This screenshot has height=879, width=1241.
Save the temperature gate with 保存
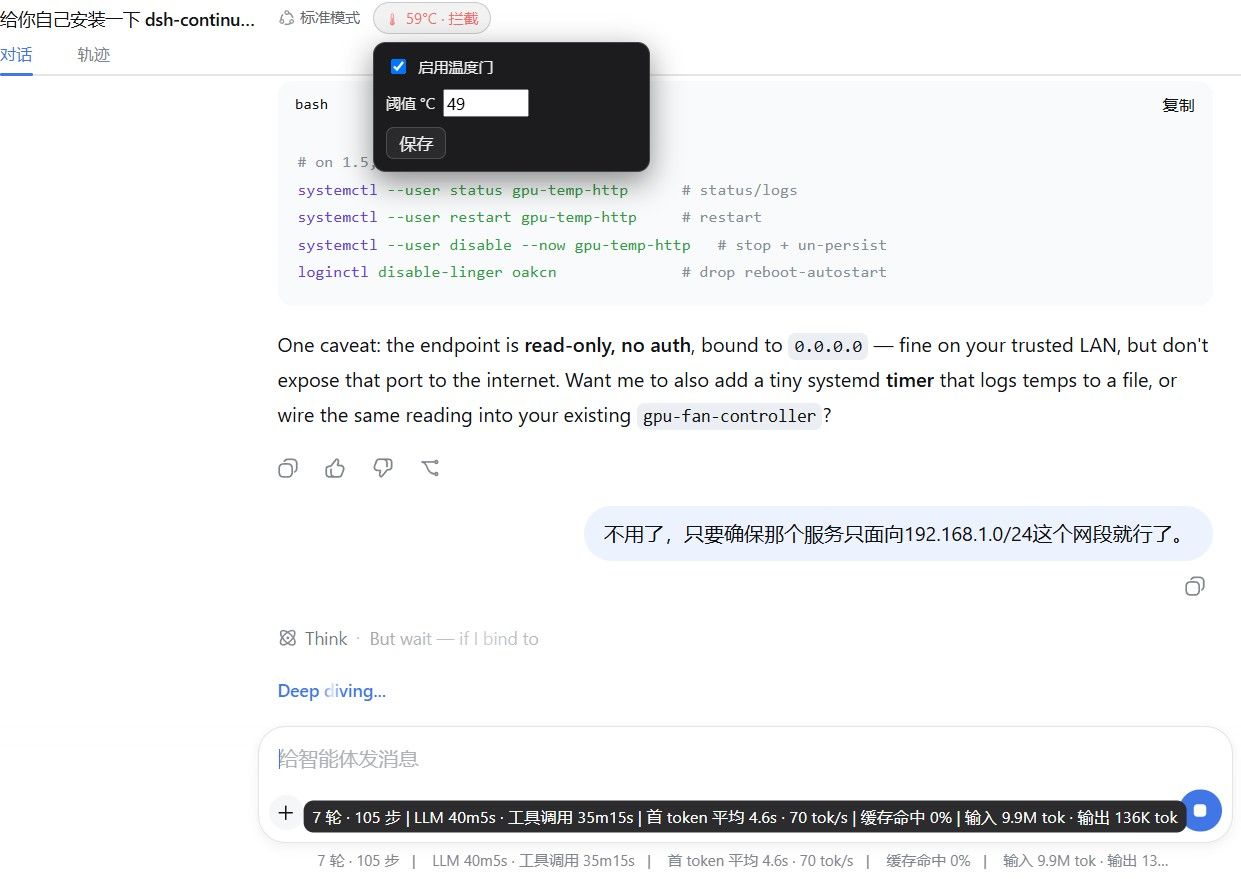coord(416,143)
